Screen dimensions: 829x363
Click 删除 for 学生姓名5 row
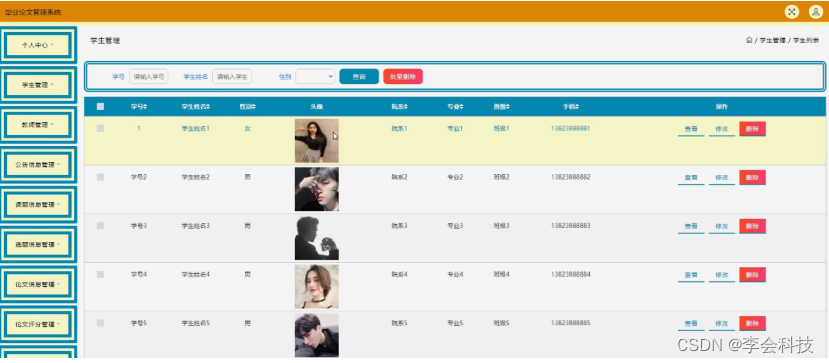pyautogui.click(x=752, y=323)
